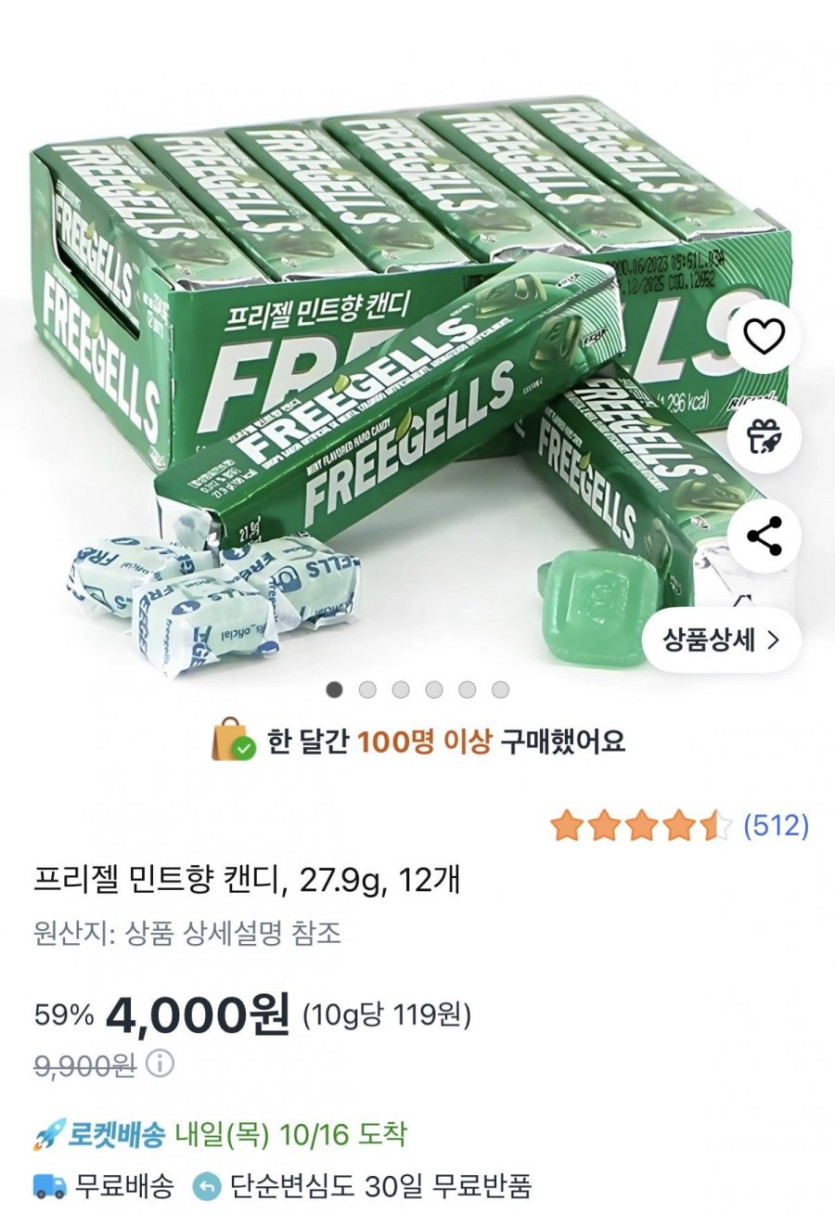Switch to the second image carousel dot
Screen dimensions: 835x1214
click(x=368, y=689)
